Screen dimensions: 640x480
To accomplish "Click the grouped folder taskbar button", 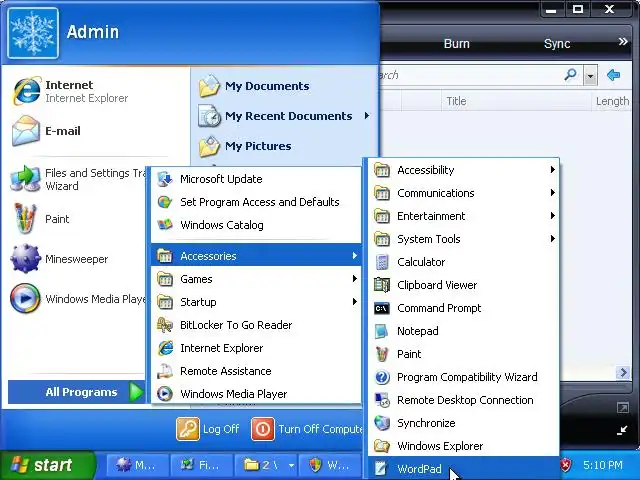I will 266,465.
